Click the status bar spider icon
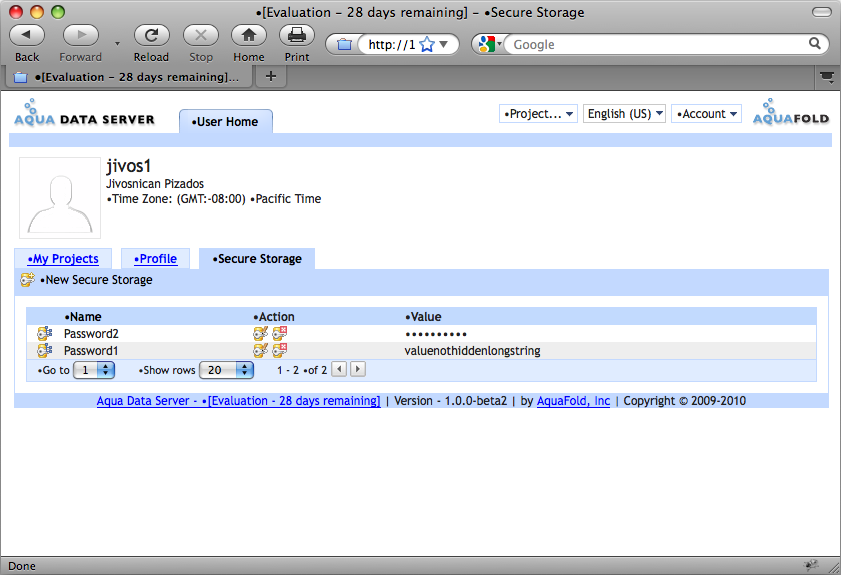Image resolution: width=841 pixels, height=575 pixels. point(811,565)
